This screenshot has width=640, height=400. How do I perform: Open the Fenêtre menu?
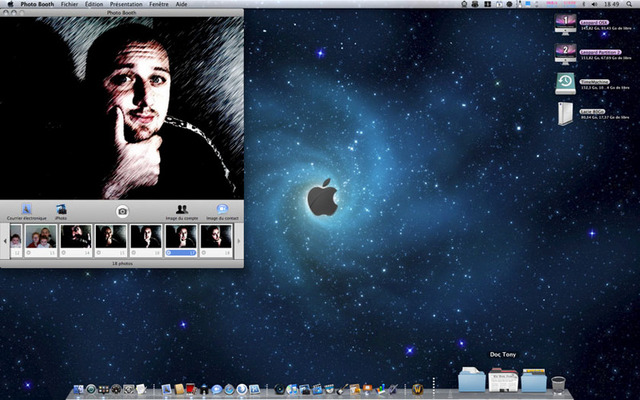159,4
